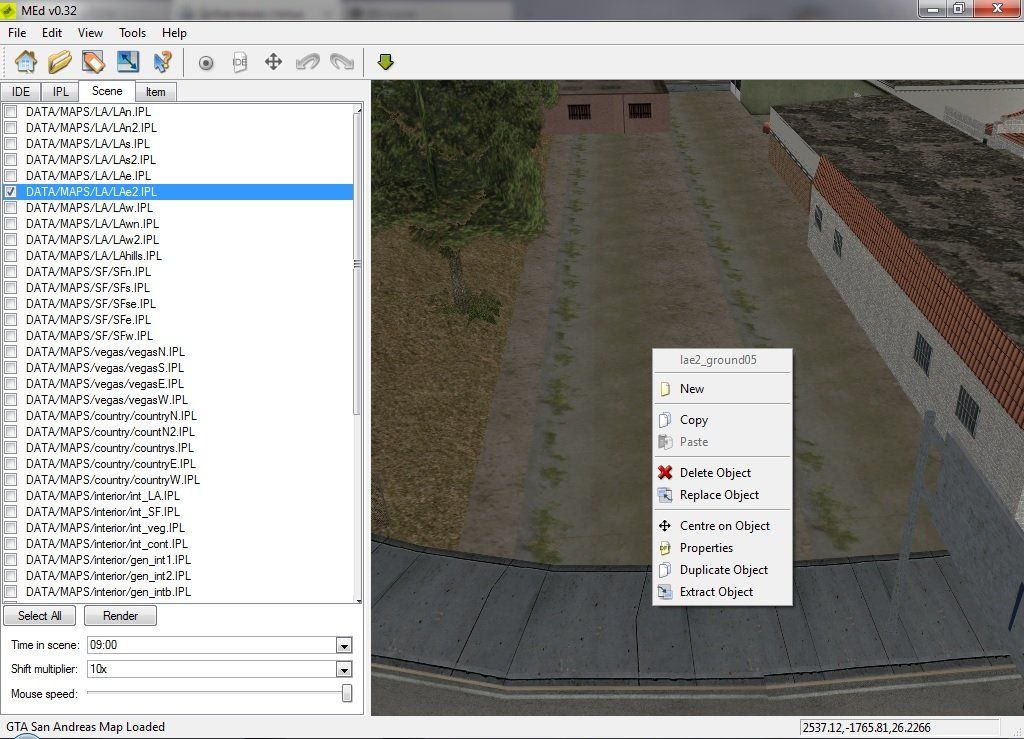Tick the LAhills.IPL checkbox
This screenshot has height=739, width=1024.
tap(10, 255)
